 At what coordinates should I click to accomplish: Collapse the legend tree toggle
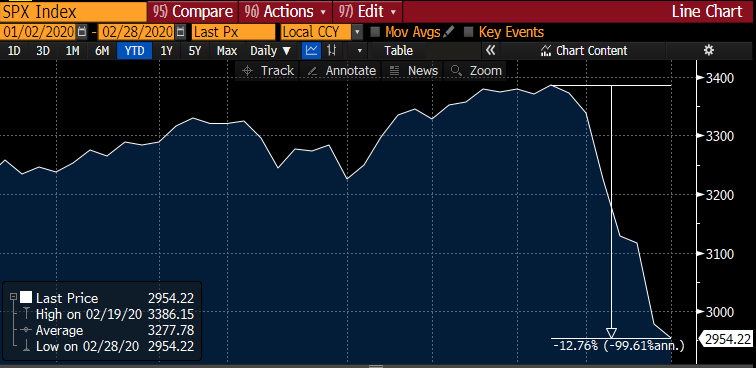coord(13,298)
